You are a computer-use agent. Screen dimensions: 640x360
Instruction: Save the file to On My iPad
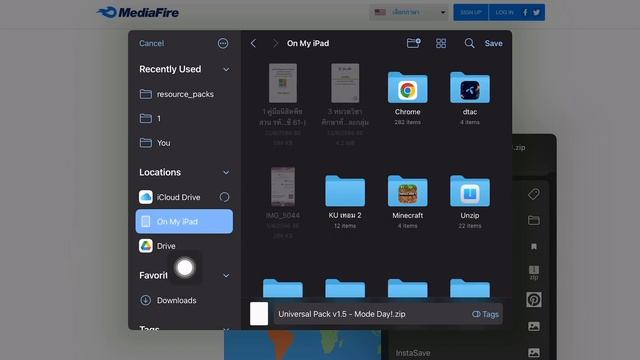(x=493, y=43)
